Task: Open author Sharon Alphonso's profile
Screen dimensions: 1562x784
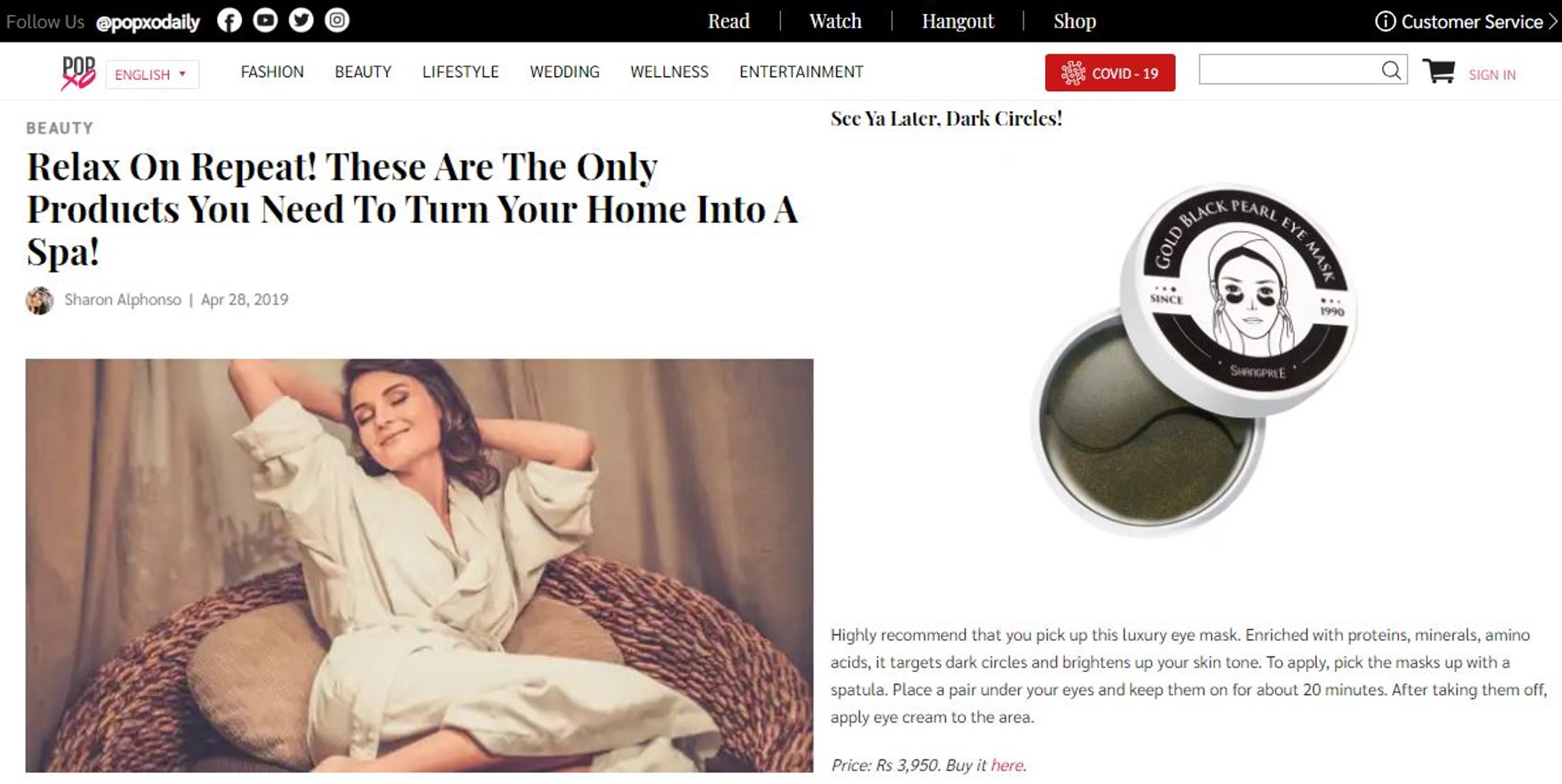Action: (122, 299)
